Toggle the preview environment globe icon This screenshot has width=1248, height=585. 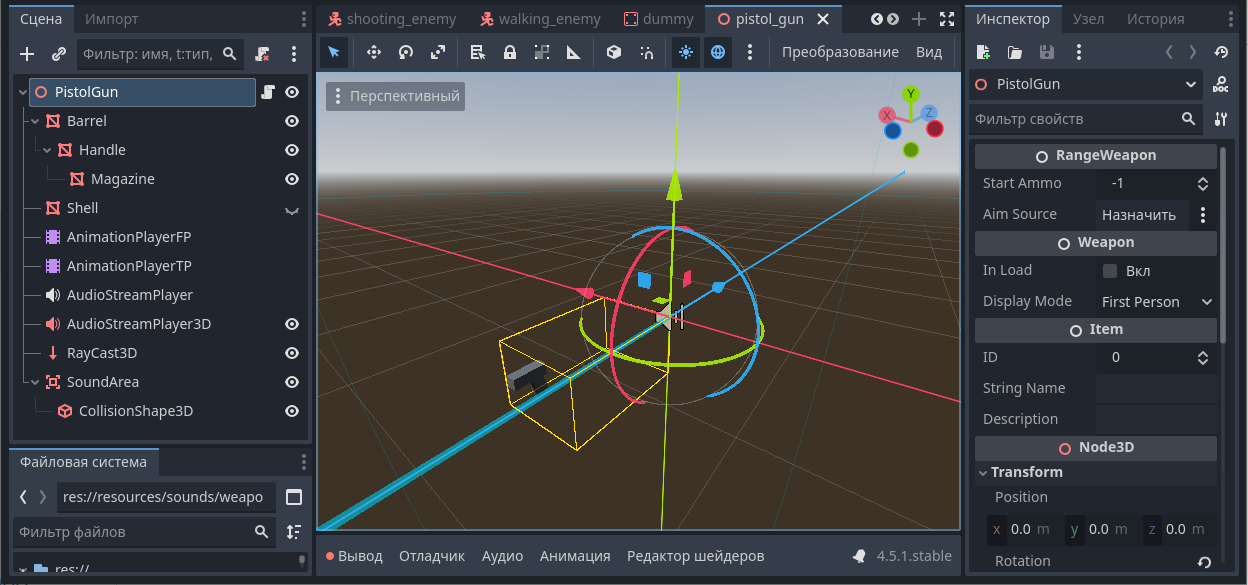click(x=717, y=52)
